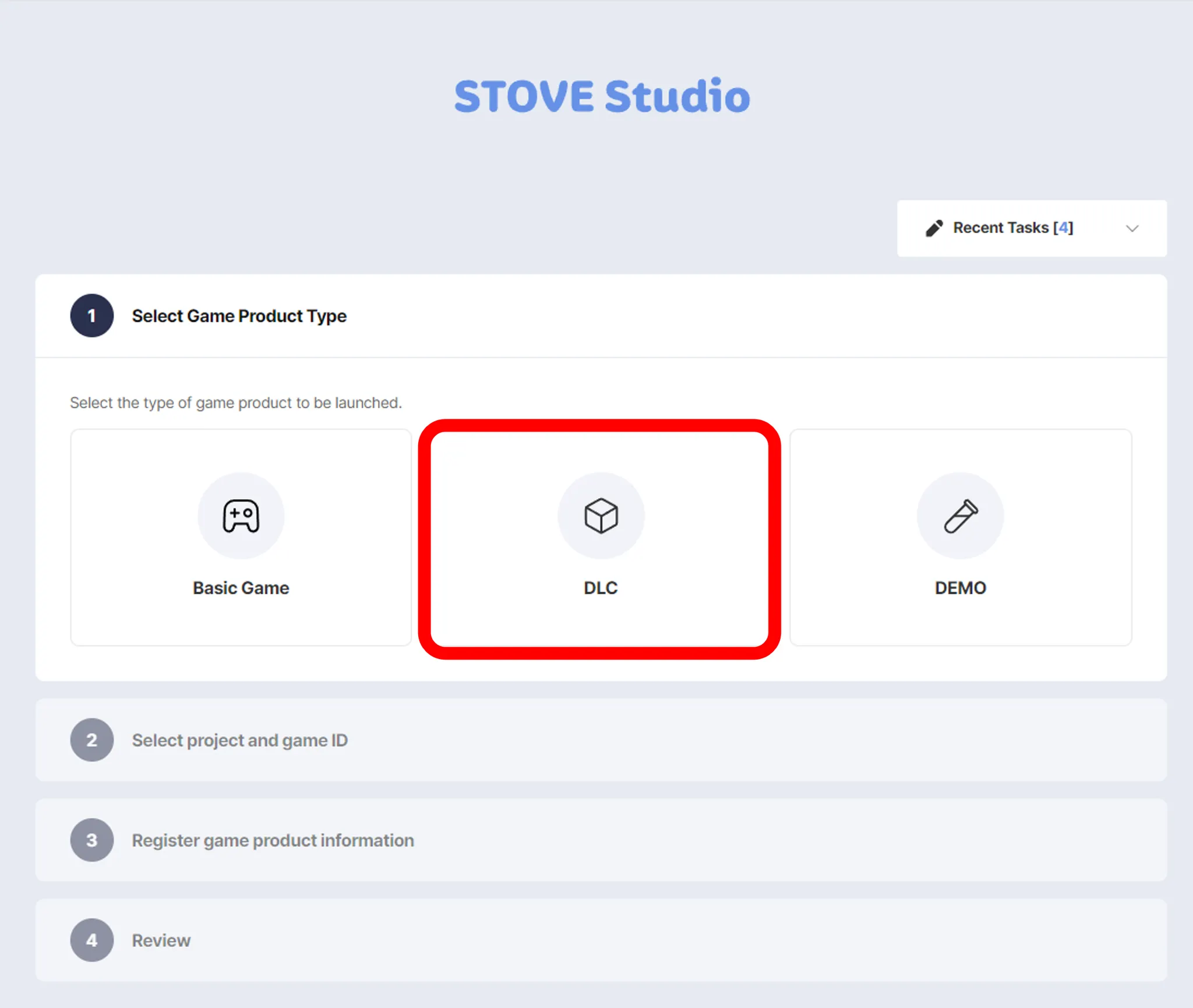Click the DLC label text
The width and height of the screenshot is (1193, 1008).
point(600,588)
